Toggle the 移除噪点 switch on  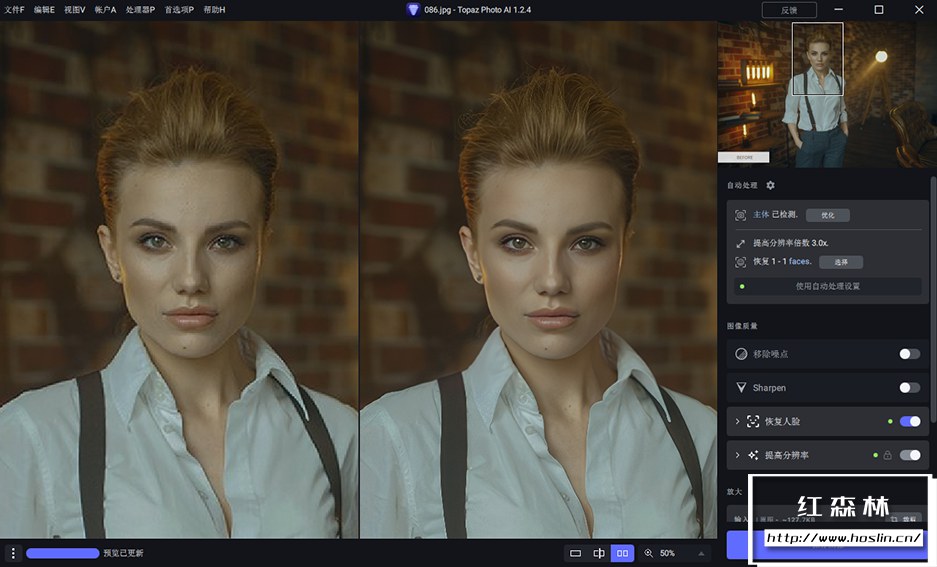tap(910, 354)
